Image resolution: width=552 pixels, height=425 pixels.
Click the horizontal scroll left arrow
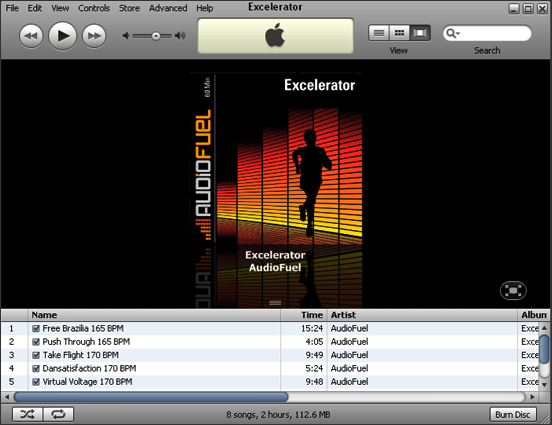(x=7, y=397)
